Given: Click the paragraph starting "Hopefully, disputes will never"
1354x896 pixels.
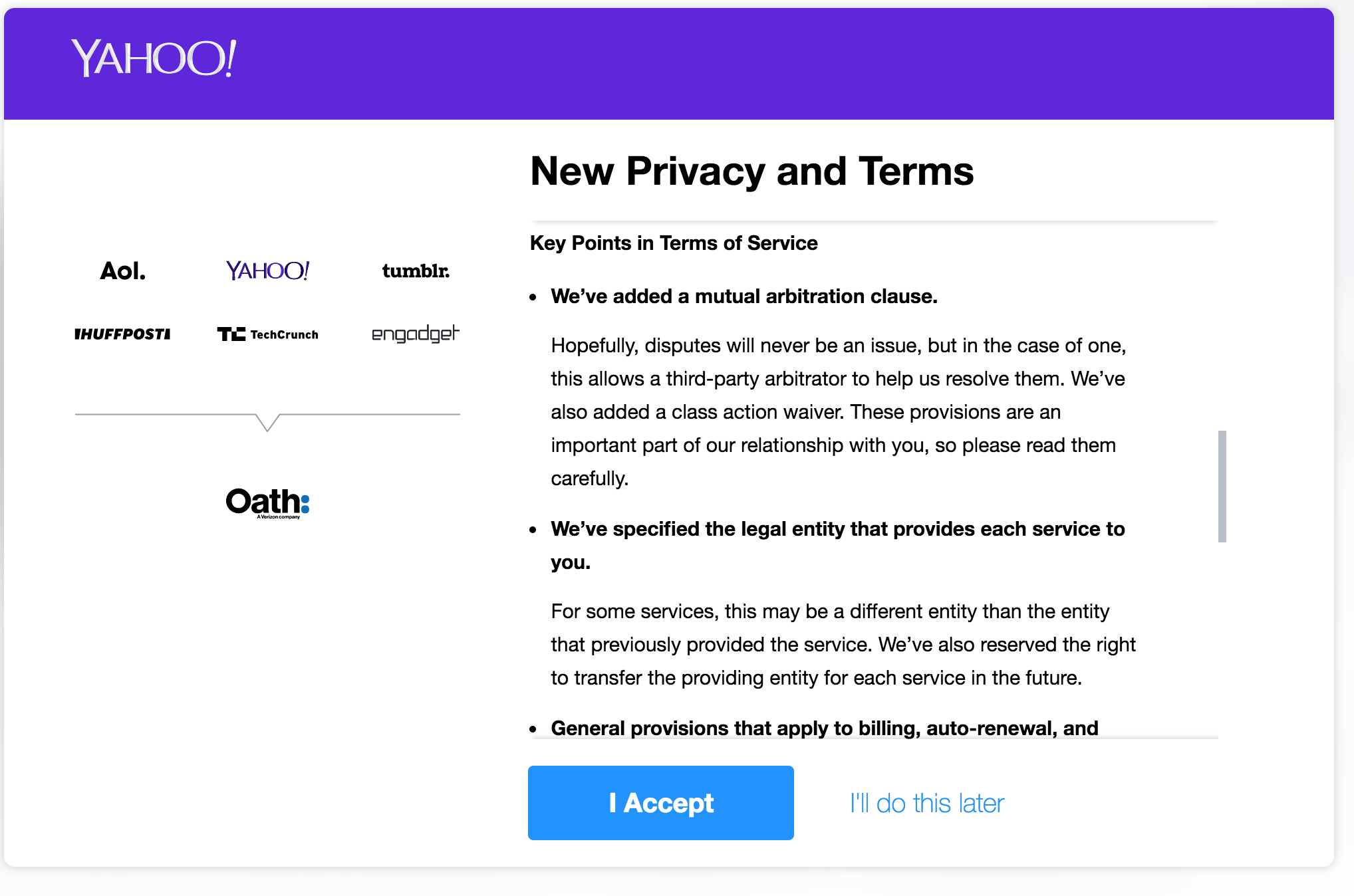Looking at the screenshot, I should 838,412.
